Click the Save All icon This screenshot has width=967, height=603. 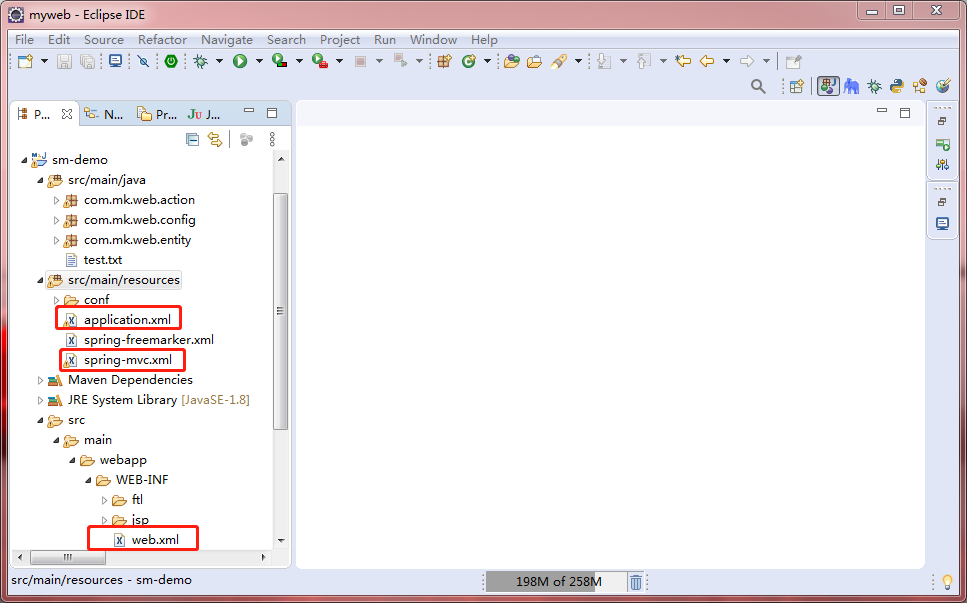88,61
